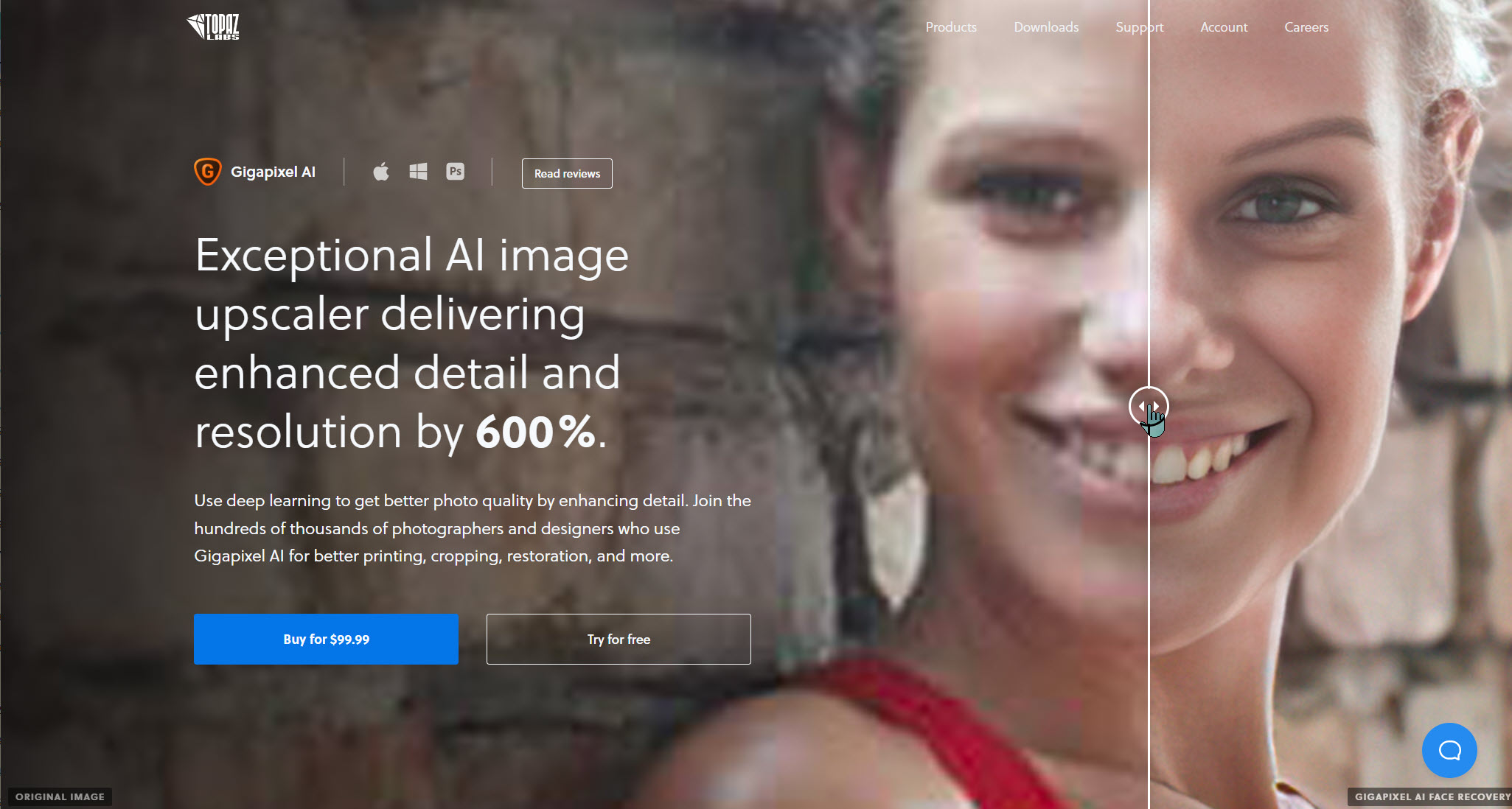Screen dimensions: 1512x809
Task: Click the Products menu item
Action: click(951, 27)
